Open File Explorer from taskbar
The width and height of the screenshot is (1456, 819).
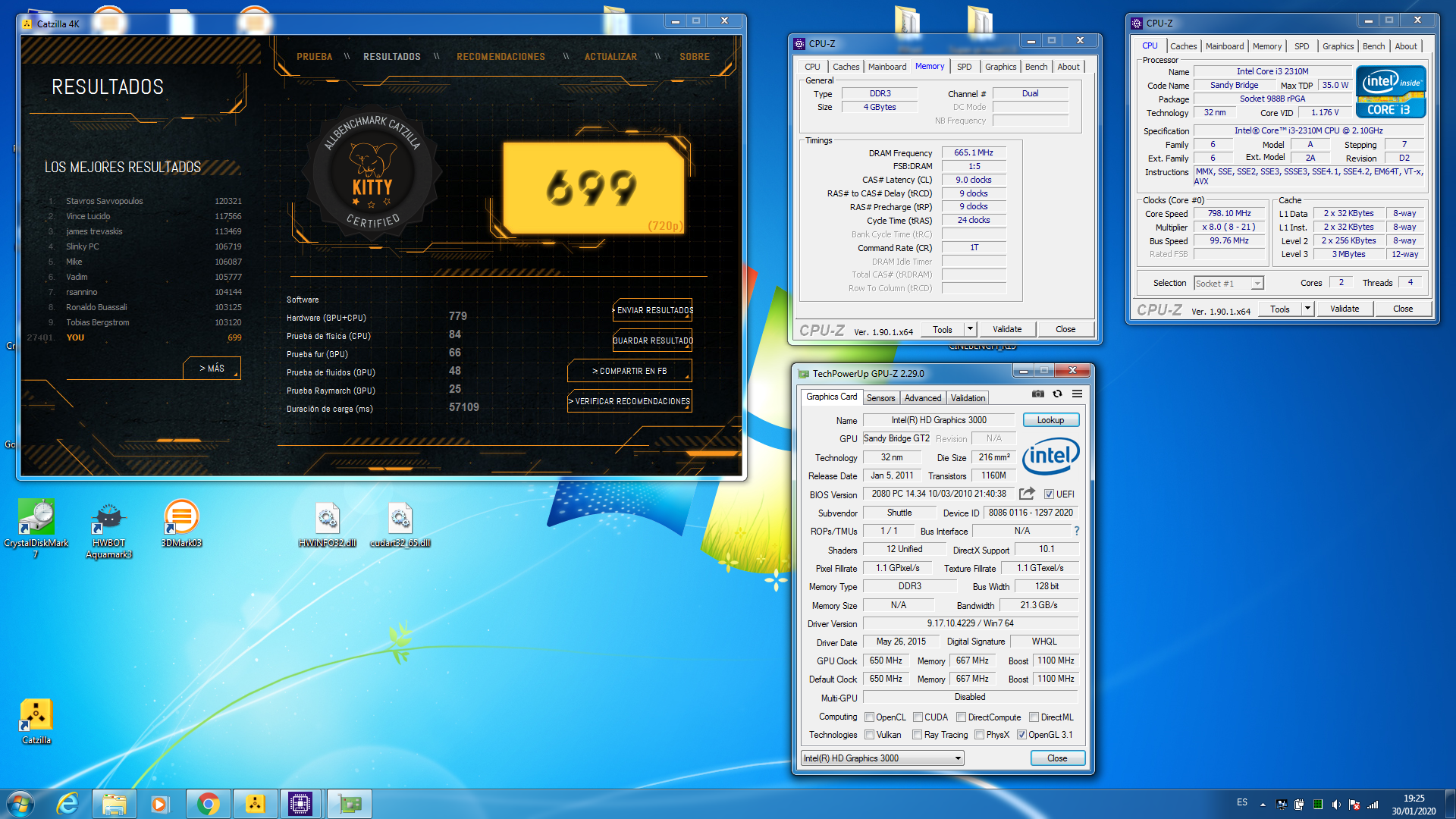115,804
